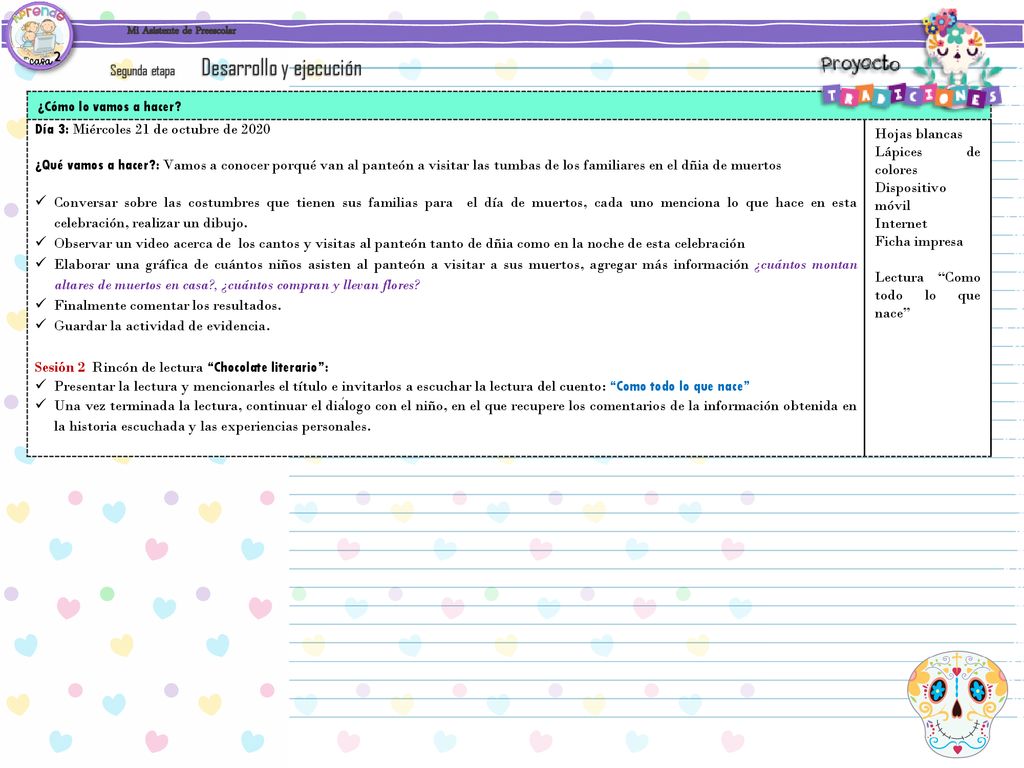
Task: Click 'Dispositivo móvil' in materials column
Action: 910,197
